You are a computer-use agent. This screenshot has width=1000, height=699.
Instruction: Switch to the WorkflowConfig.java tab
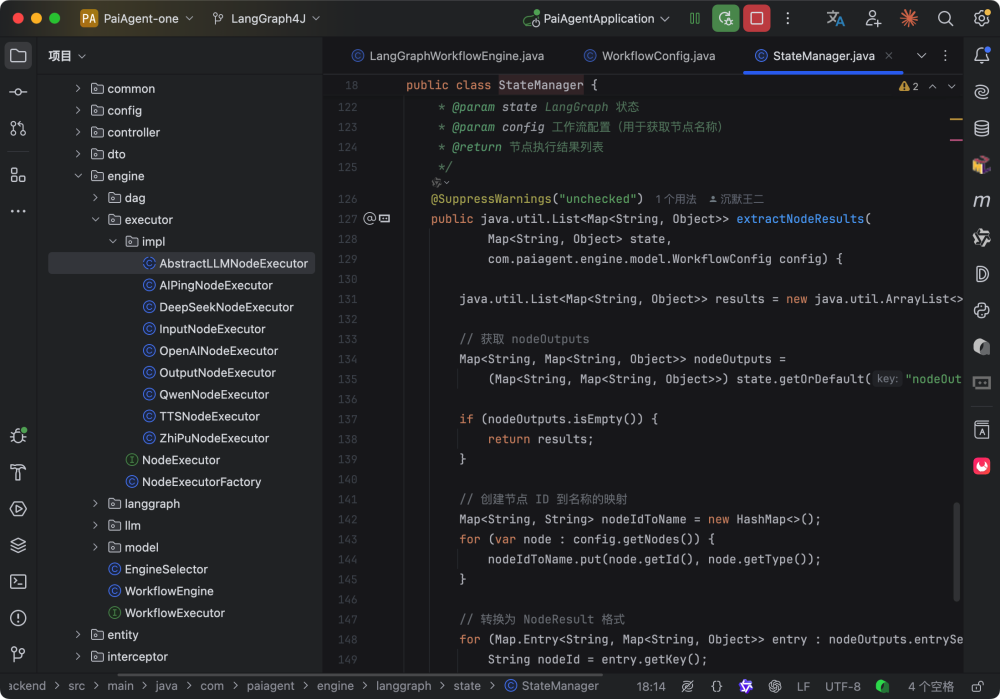(658, 56)
